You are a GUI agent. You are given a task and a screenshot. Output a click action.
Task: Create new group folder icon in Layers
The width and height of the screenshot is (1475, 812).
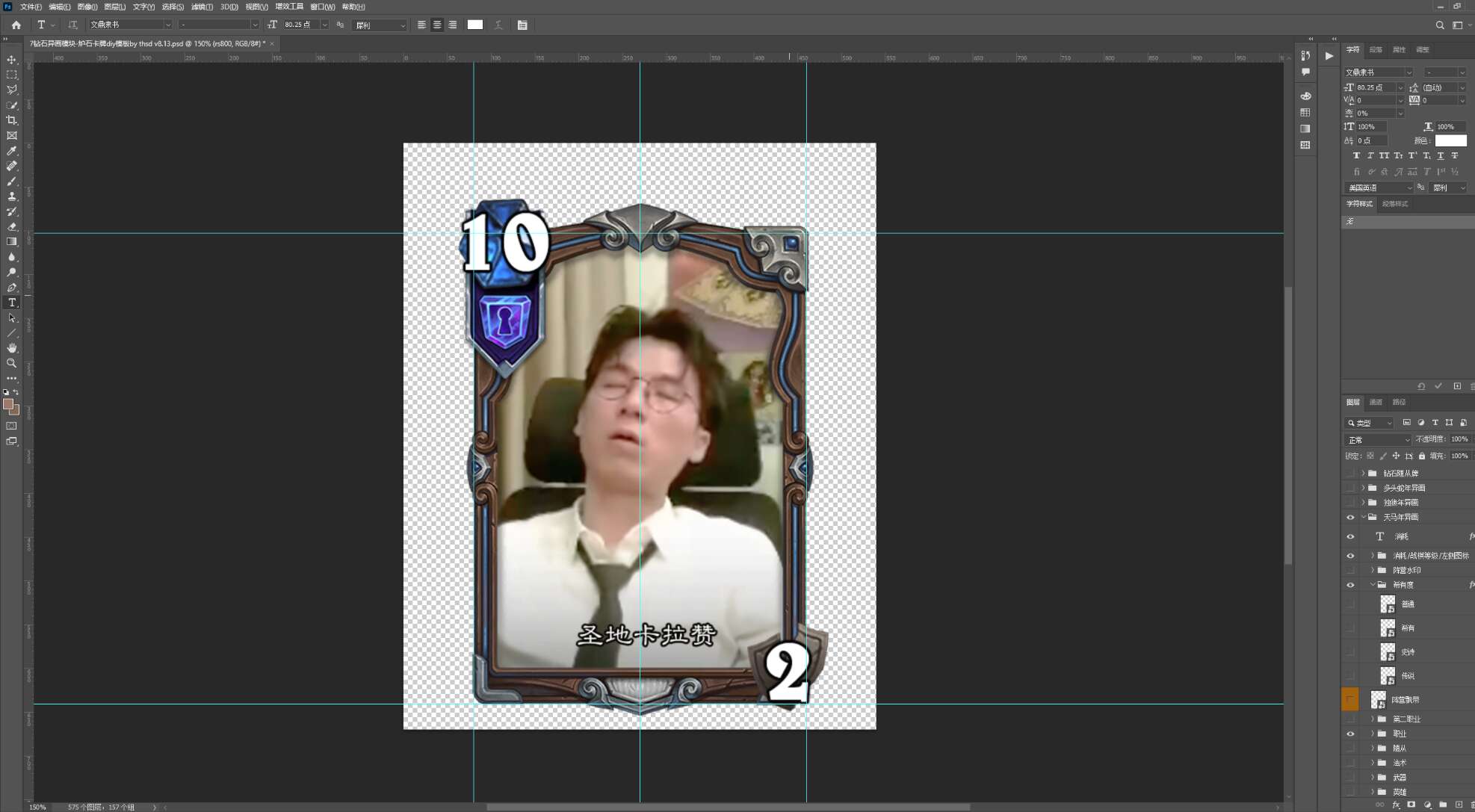[x=1443, y=805]
